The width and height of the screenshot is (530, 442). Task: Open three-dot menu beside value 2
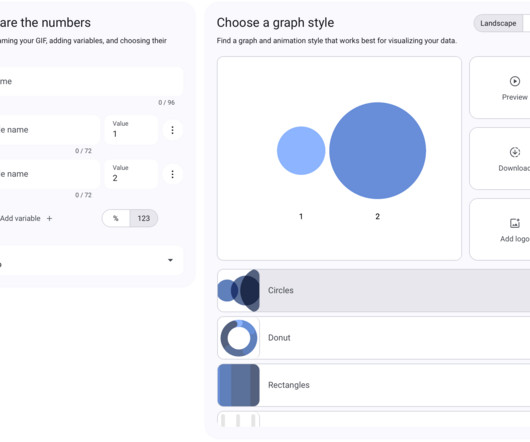click(172, 174)
